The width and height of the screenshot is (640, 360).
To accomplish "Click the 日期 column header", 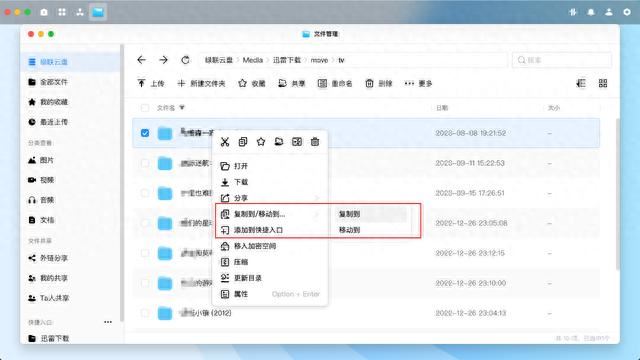I will pyautogui.click(x=442, y=108).
